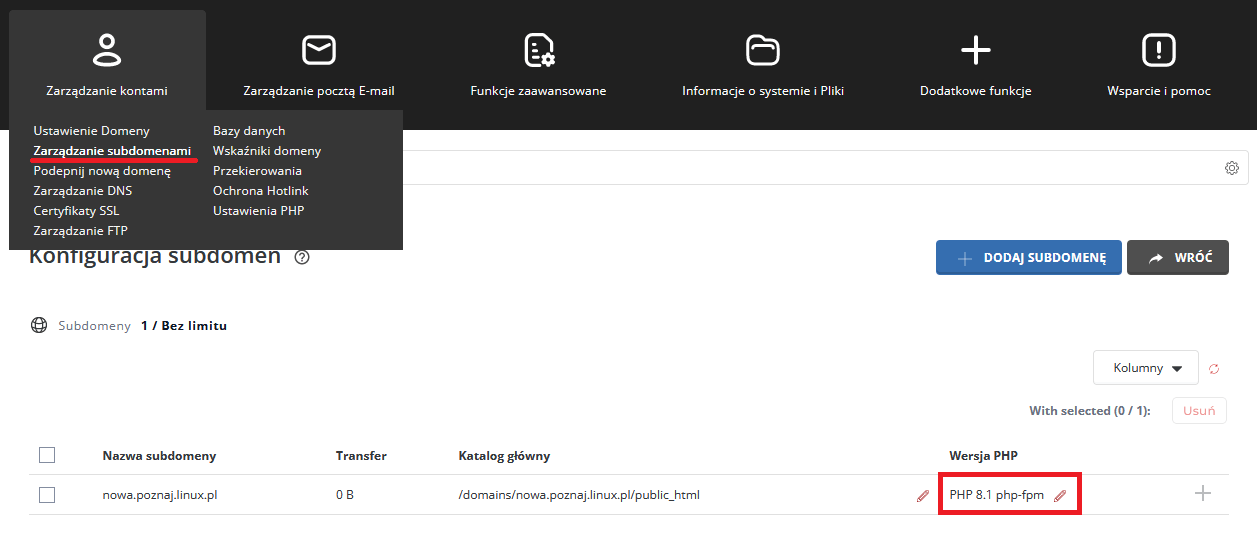Expand the nowa.poznaj.linux.pl row plus icon
The image size is (1257, 535).
coord(1202,493)
